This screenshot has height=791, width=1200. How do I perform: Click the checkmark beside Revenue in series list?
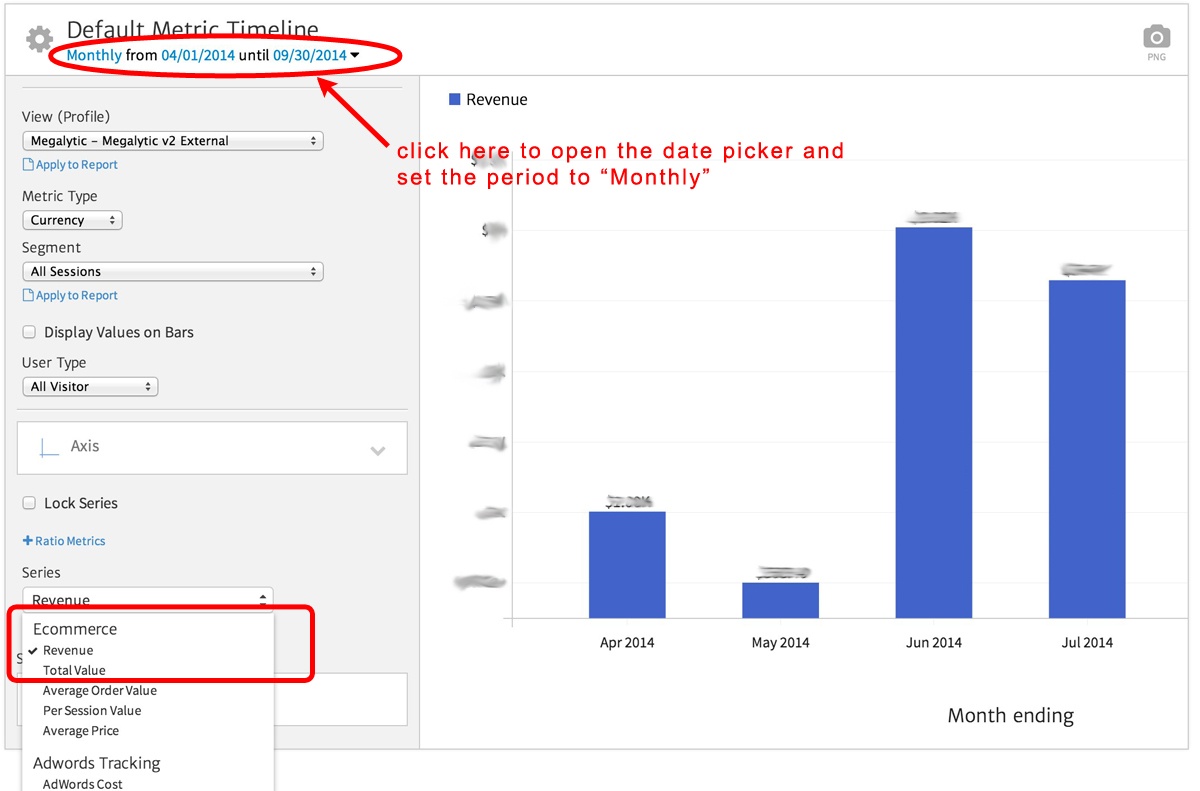(x=34, y=649)
